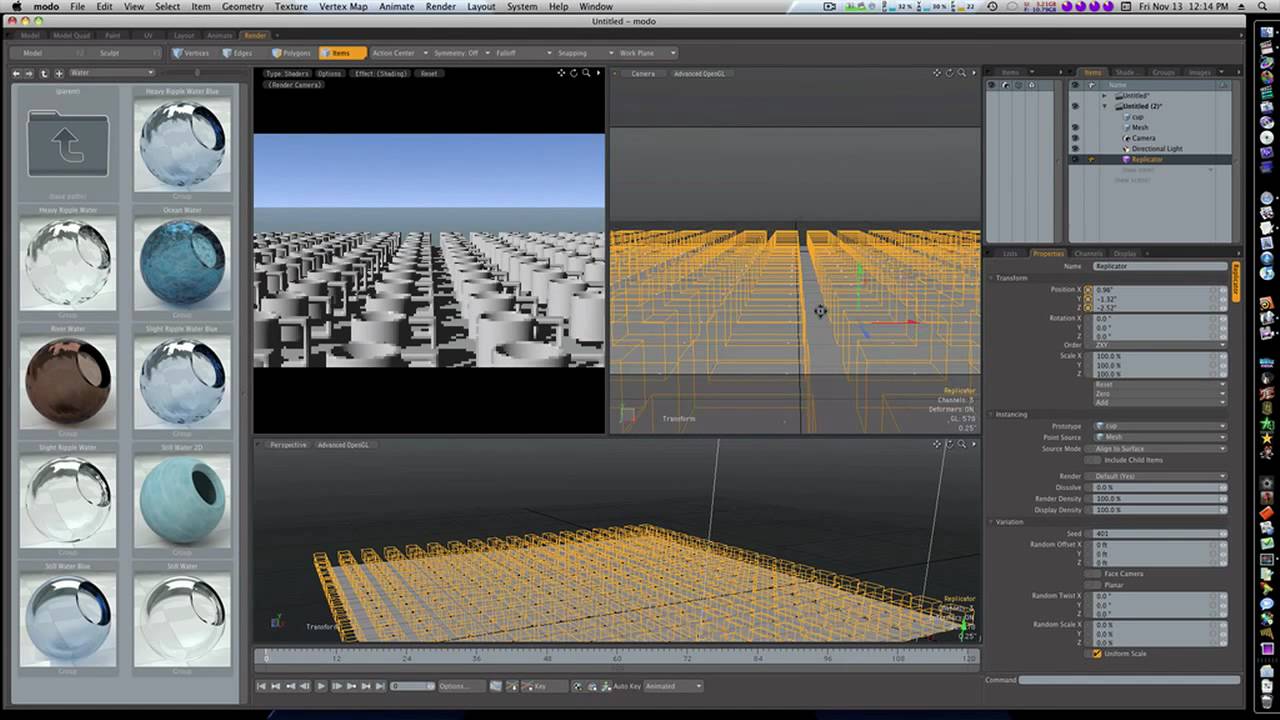Open Source Mode dropdown

coord(1159,449)
